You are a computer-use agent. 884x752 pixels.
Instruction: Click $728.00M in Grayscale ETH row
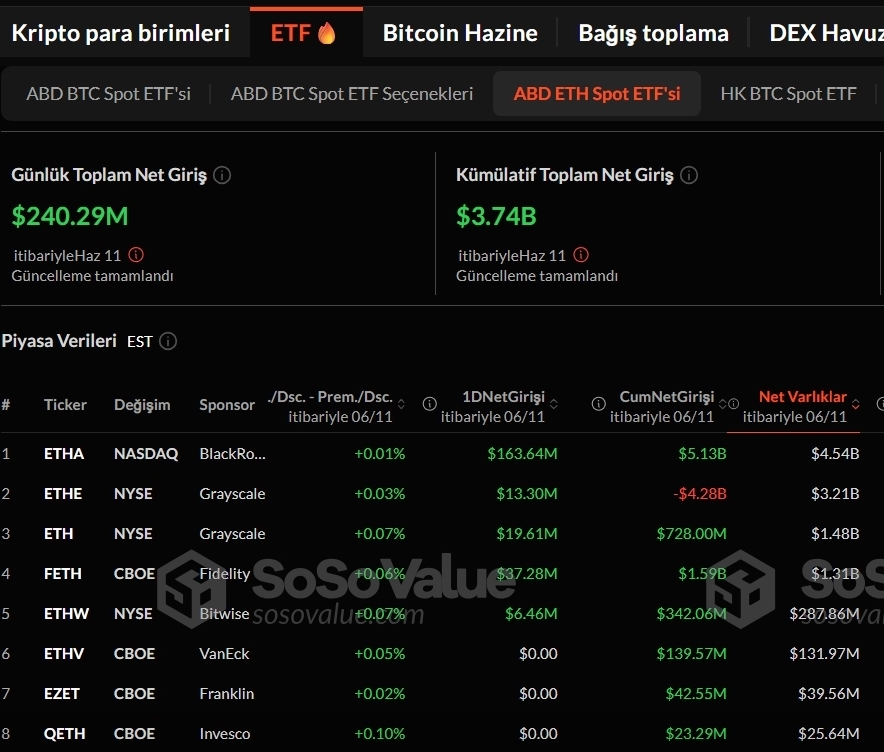(x=691, y=534)
